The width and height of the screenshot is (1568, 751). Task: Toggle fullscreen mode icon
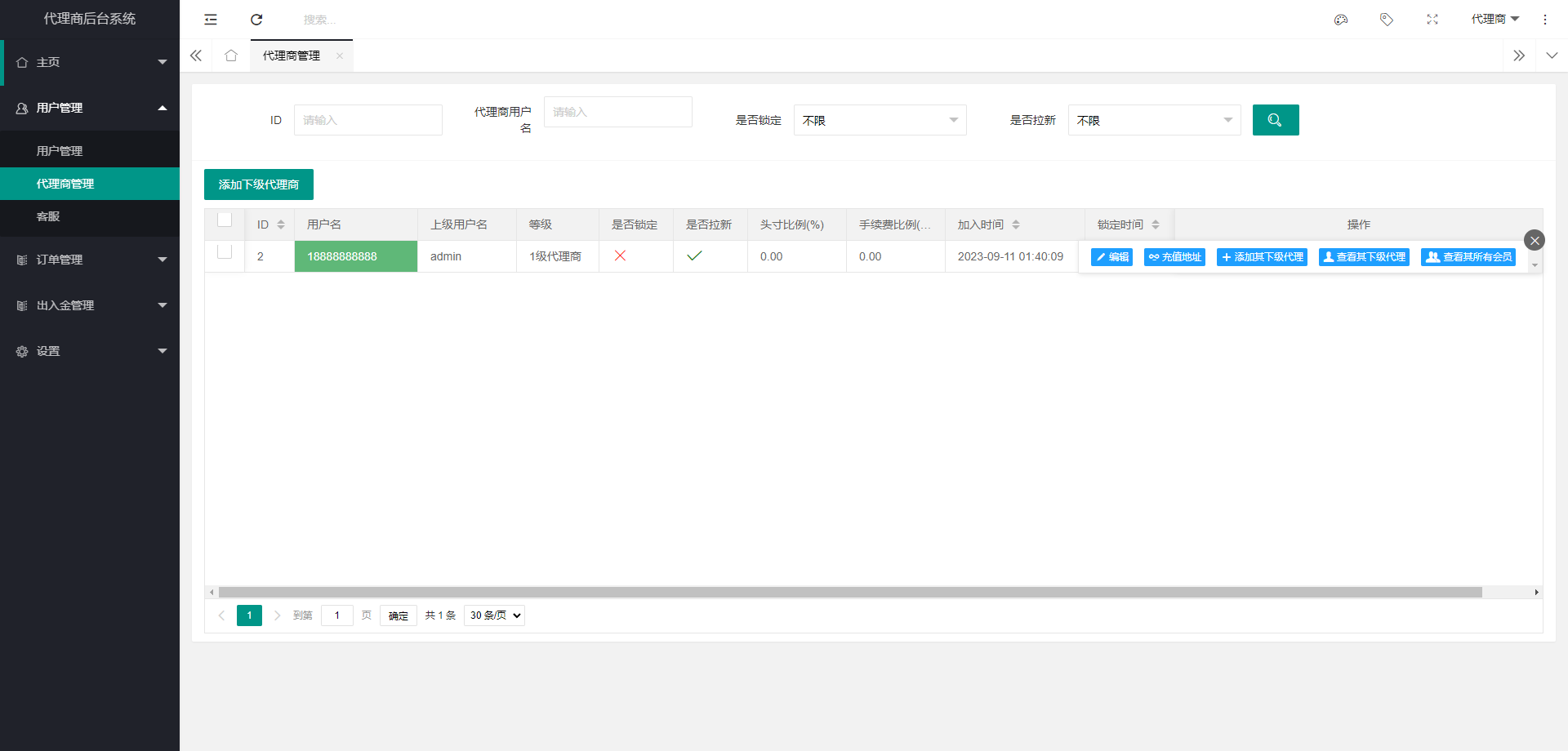[x=1432, y=20]
